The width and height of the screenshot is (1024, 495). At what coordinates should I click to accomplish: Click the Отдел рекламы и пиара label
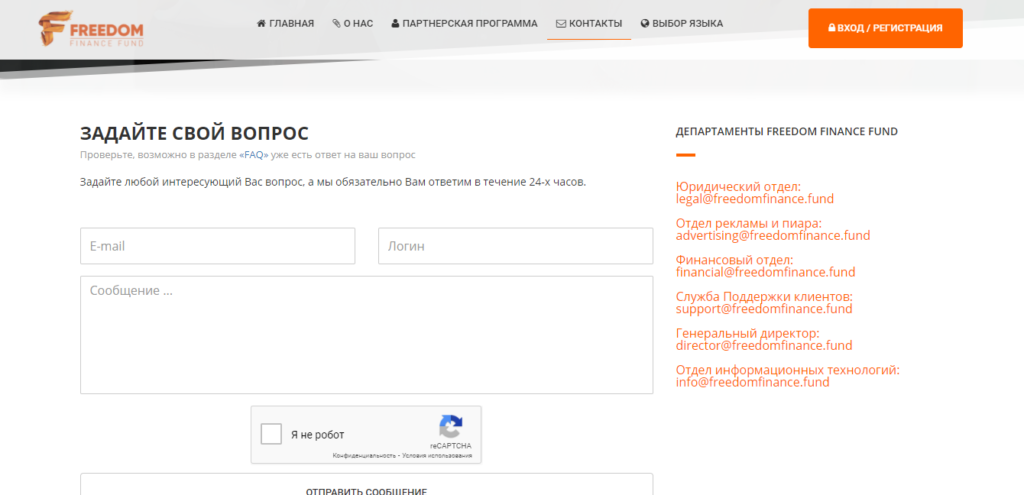click(748, 223)
